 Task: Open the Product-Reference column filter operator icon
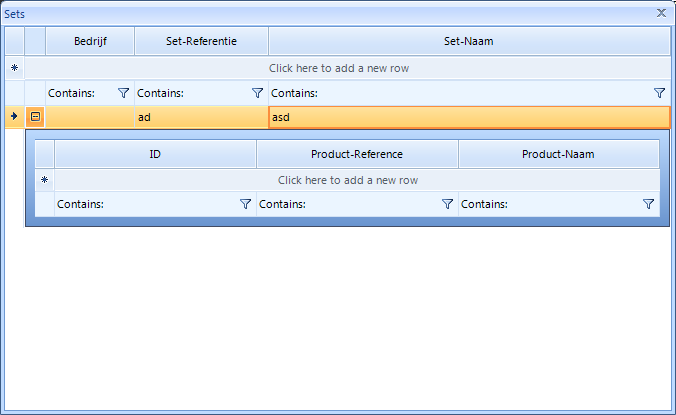click(448, 204)
